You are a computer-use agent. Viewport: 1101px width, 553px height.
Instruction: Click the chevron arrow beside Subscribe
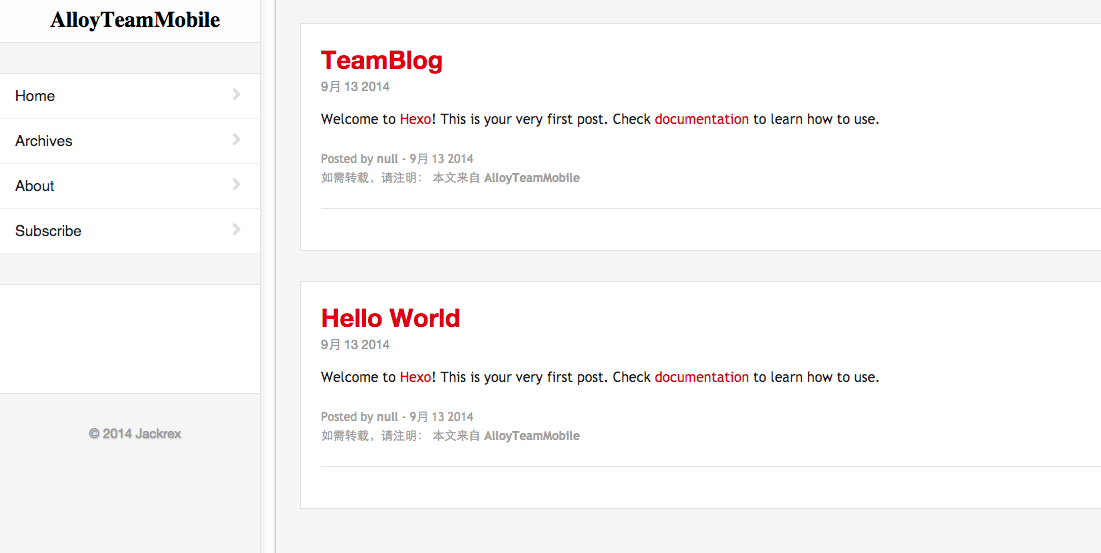point(237,229)
